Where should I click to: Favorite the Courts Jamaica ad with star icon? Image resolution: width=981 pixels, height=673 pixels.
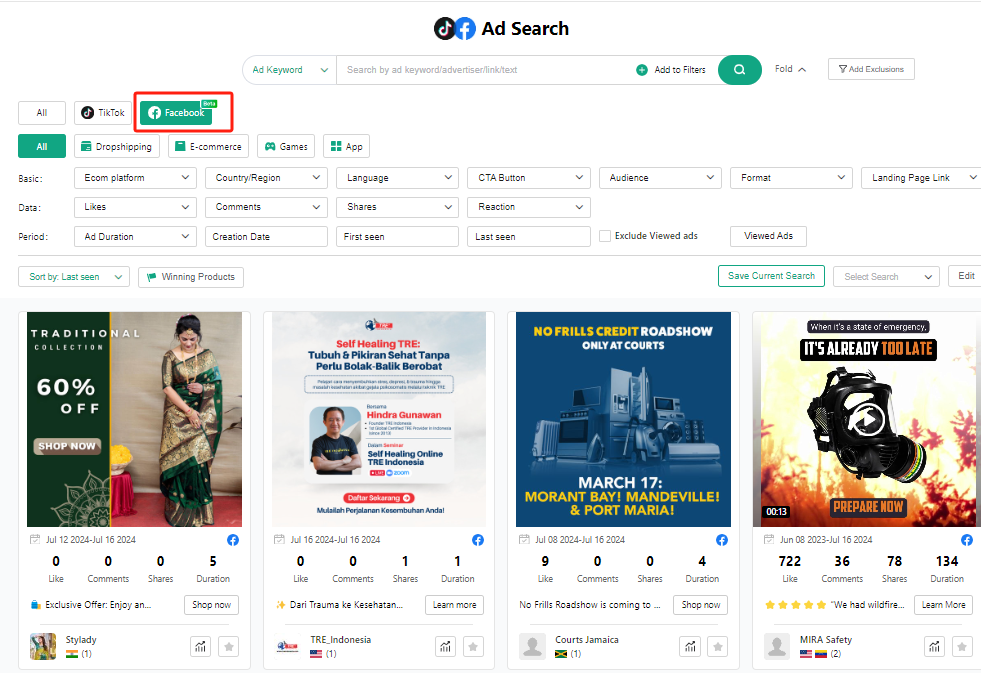(718, 647)
